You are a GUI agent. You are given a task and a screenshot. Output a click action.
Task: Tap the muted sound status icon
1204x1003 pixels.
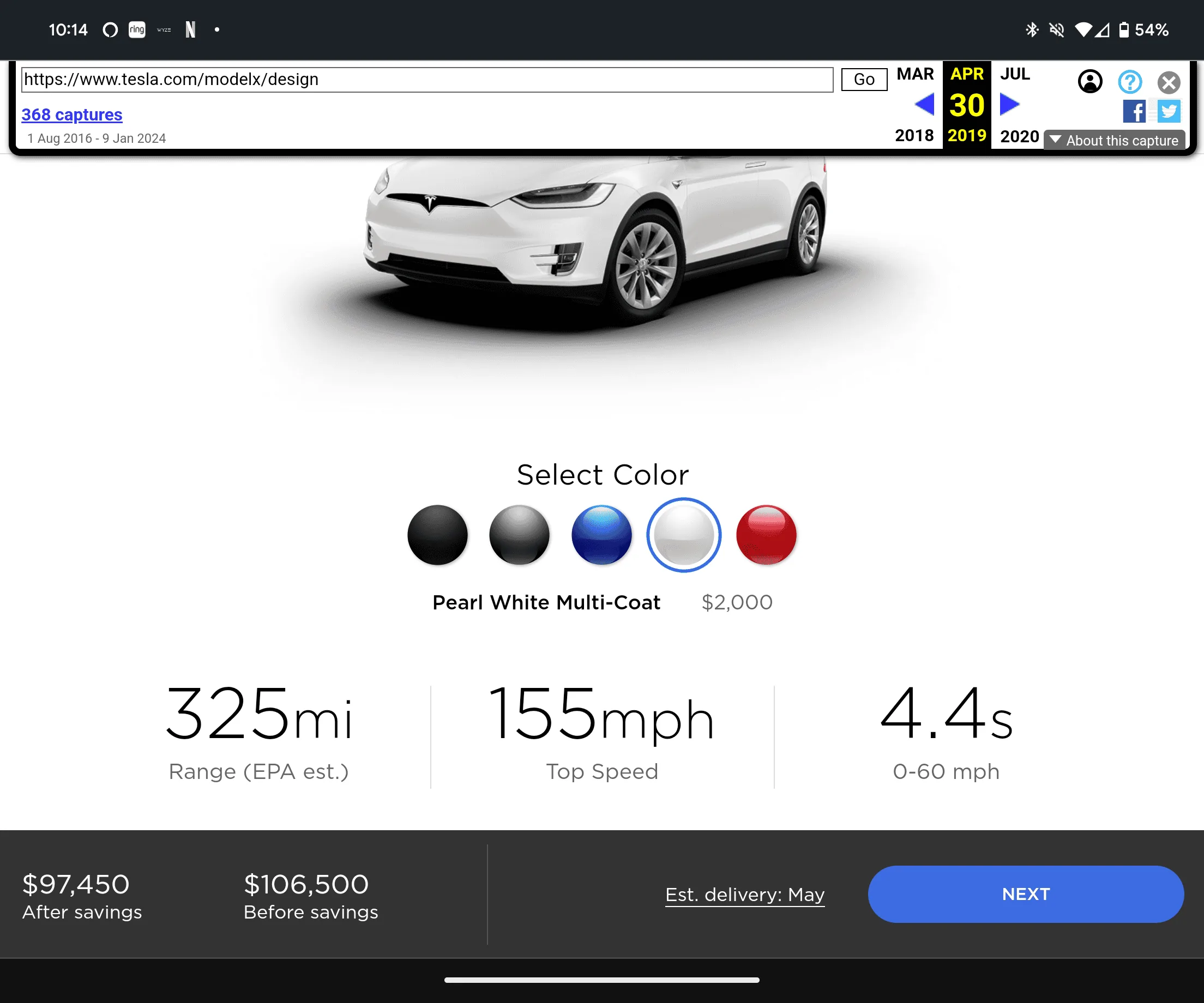click(1057, 30)
